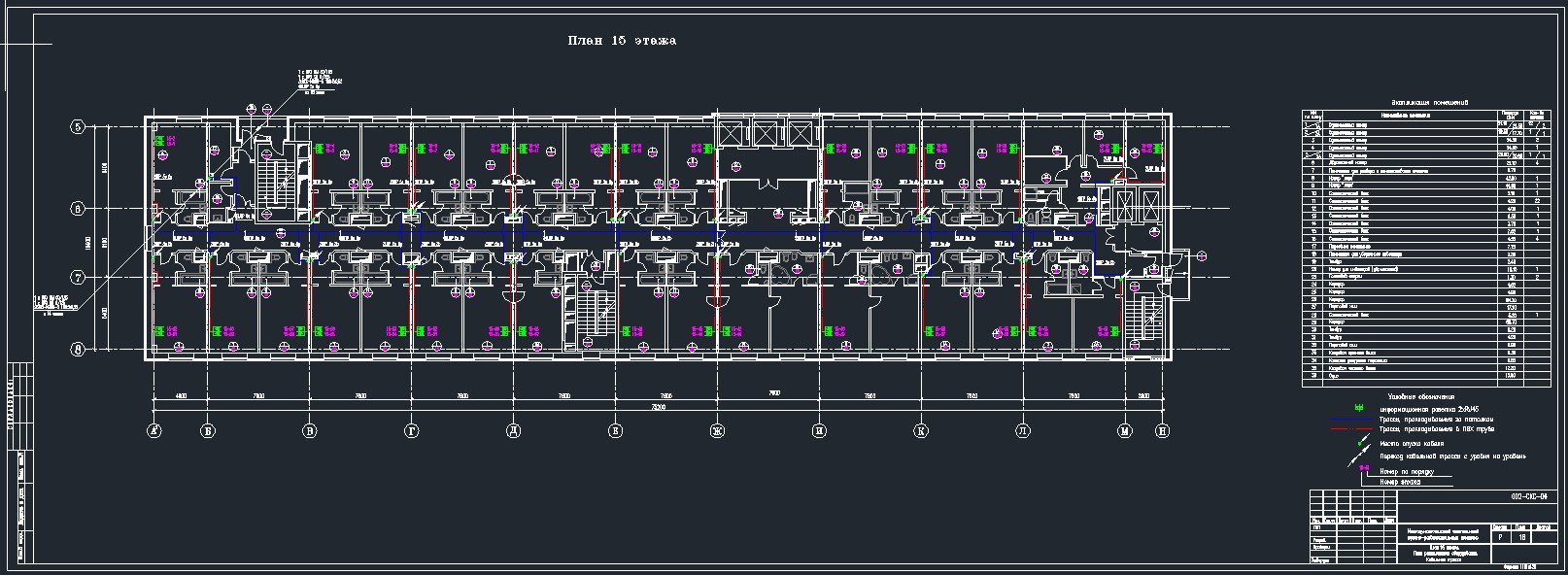Select bottom axis bubble И
1568x575 pixels.
click(x=820, y=429)
